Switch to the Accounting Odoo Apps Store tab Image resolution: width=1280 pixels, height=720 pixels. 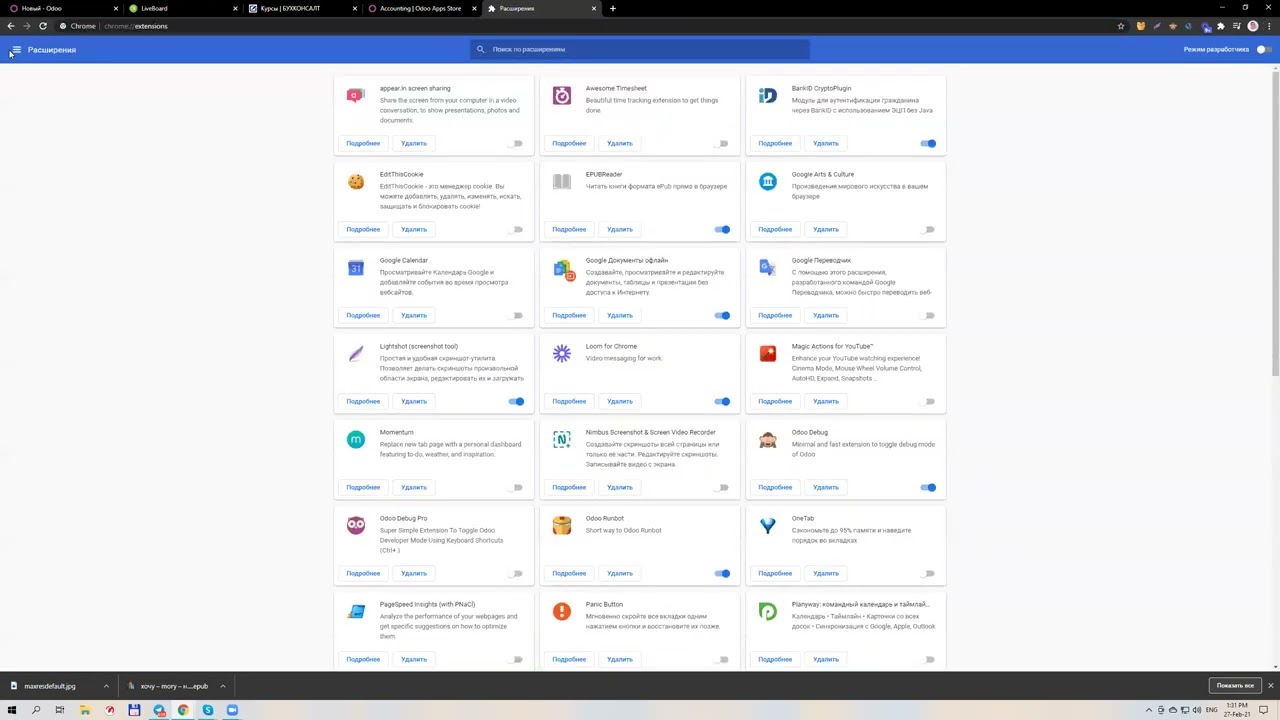click(x=420, y=8)
